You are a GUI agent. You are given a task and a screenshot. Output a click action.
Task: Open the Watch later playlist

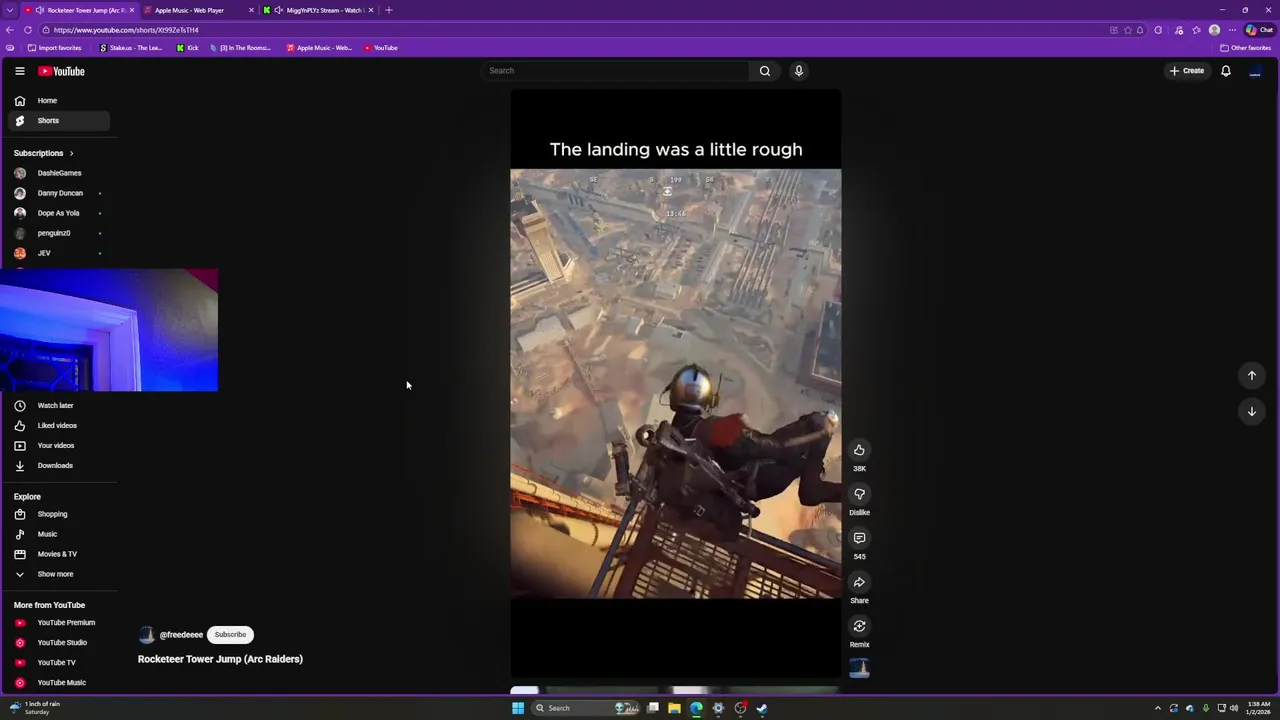(59, 406)
